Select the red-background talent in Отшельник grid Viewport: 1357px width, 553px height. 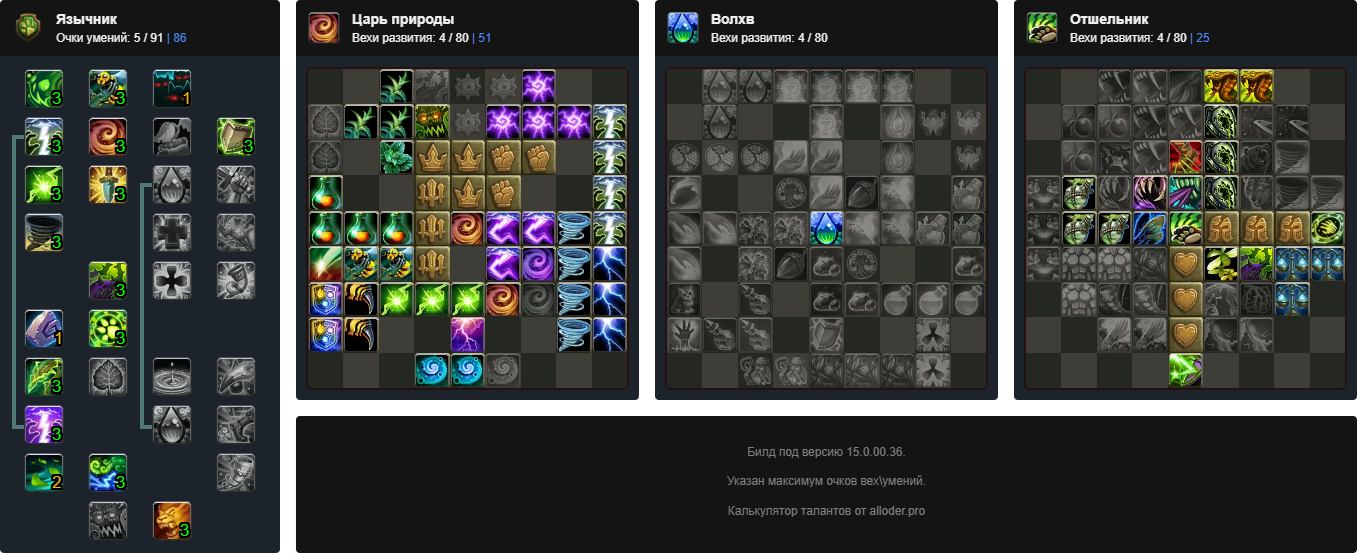[x=1187, y=157]
